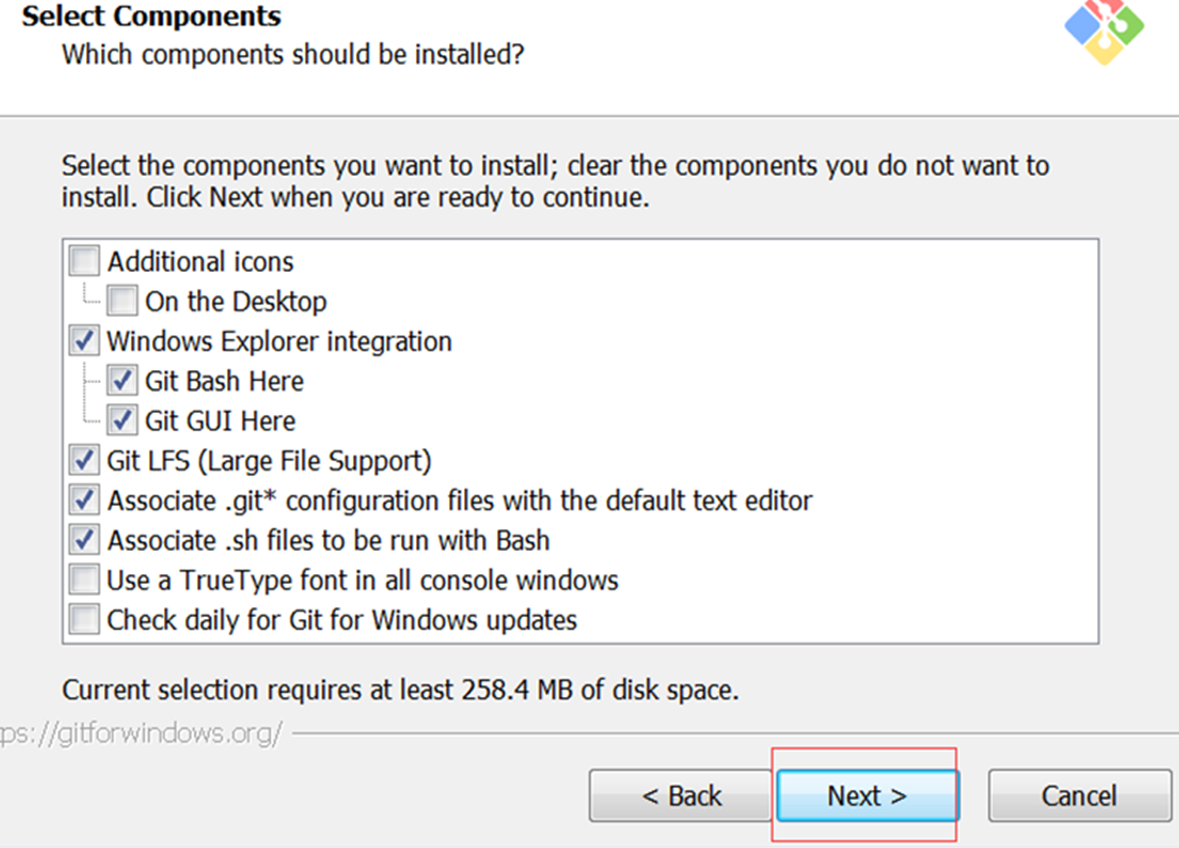Click the Next button to continue
The width and height of the screenshot is (1179, 848).
pyautogui.click(x=866, y=795)
